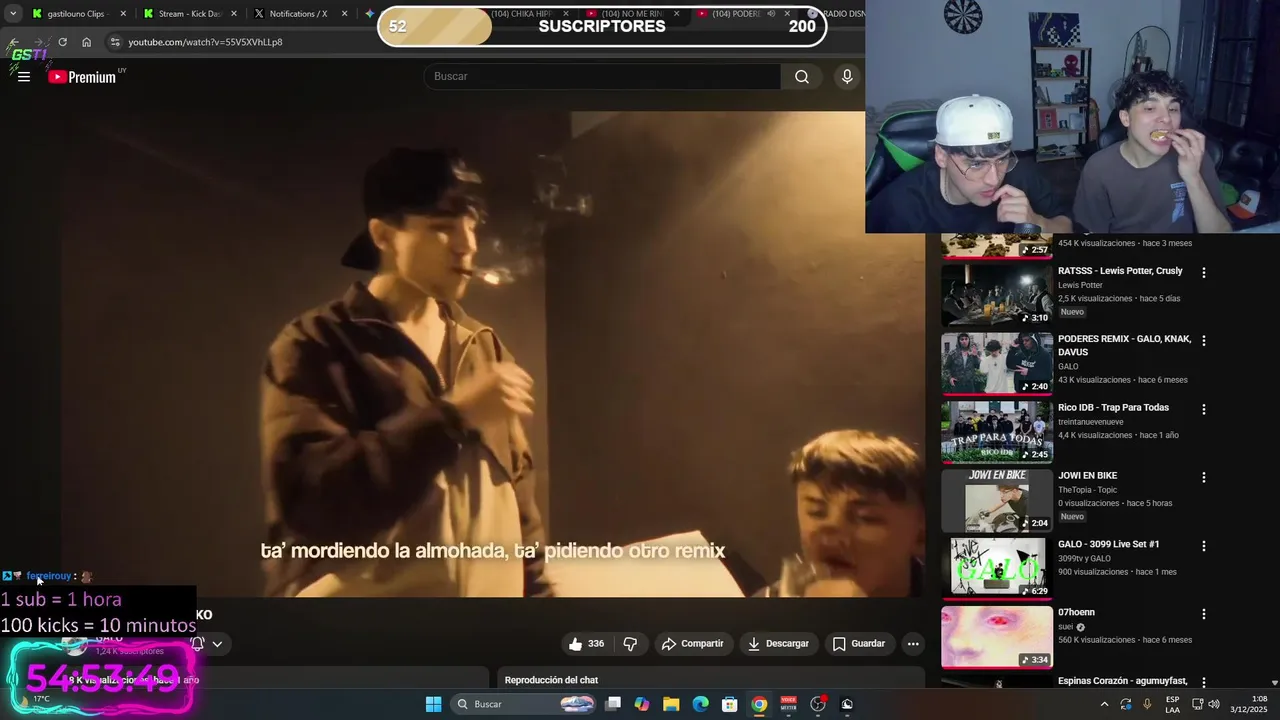
Task: Open Windows Start menu
Action: [433, 704]
